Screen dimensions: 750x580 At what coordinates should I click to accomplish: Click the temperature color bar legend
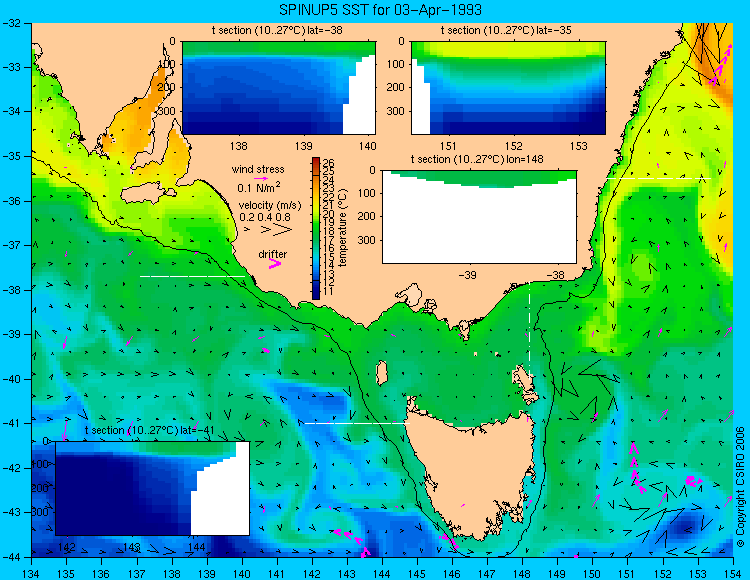click(316, 228)
